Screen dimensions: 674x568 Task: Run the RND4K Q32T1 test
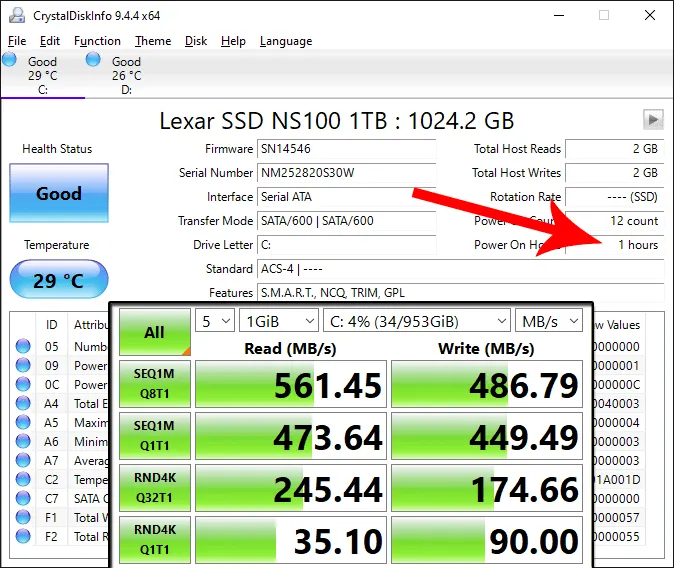[155, 488]
